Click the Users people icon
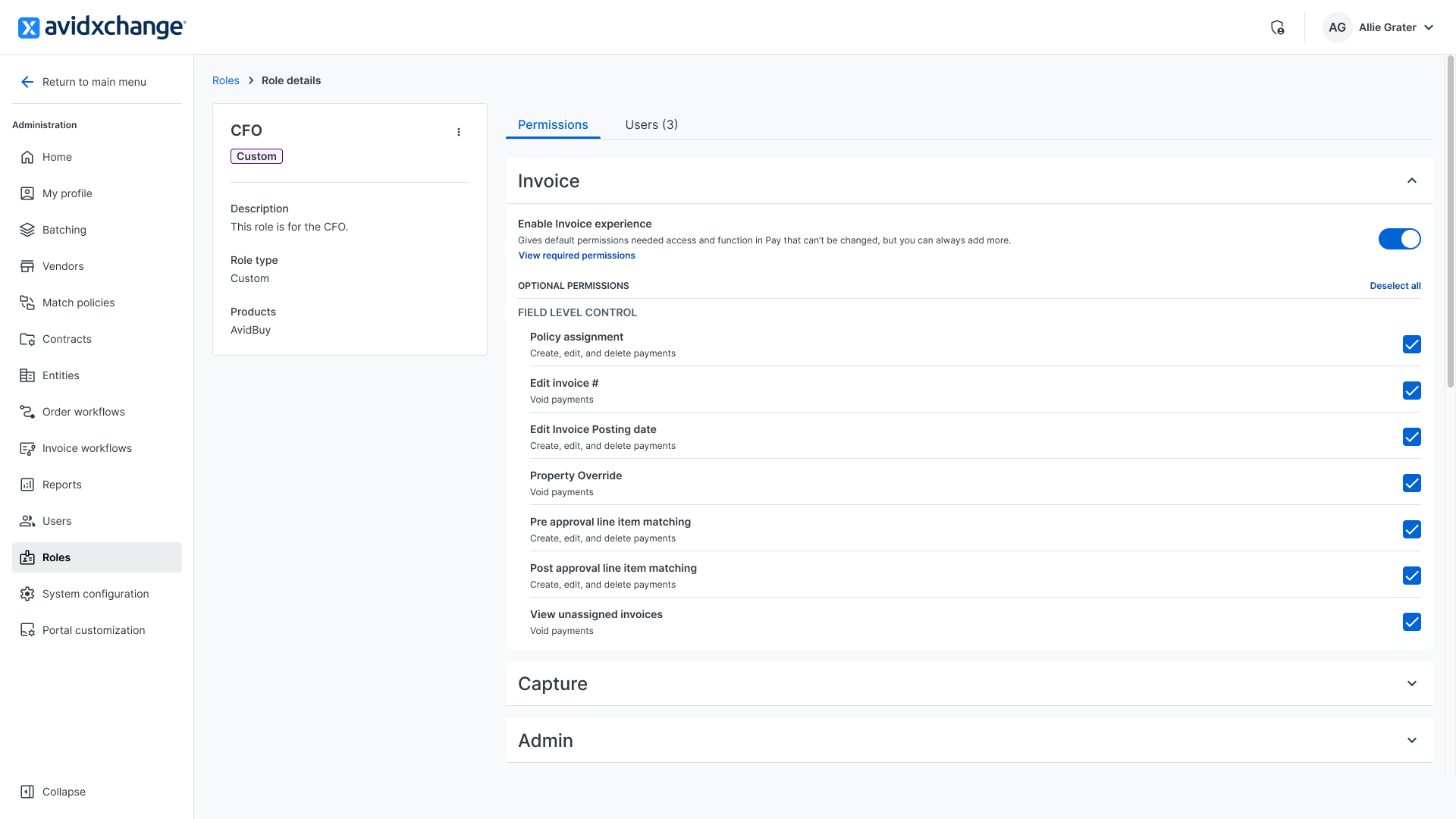This screenshot has height=819, width=1456. (x=27, y=521)
